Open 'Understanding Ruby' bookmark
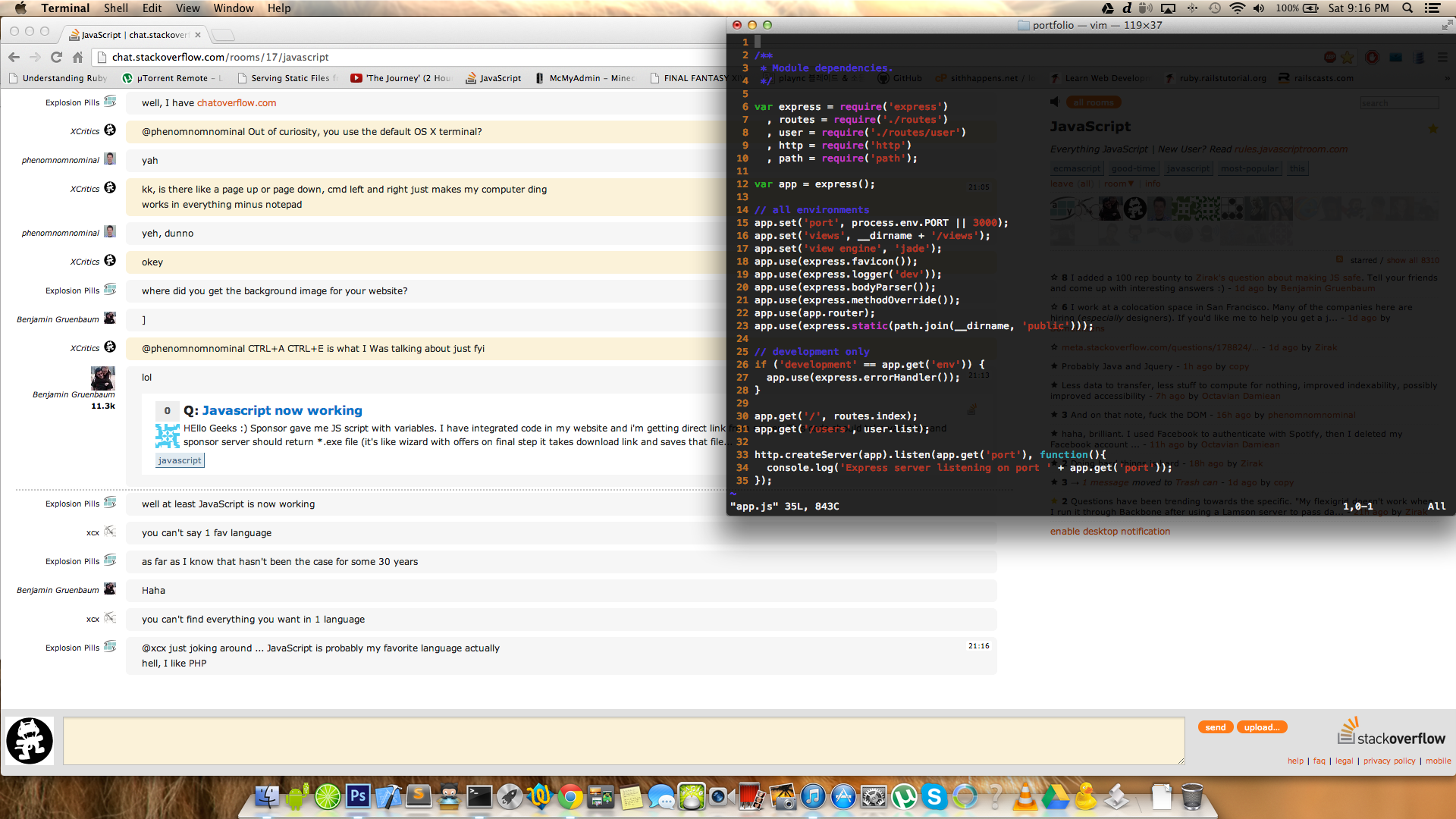The height and width of the screenshot is (819, 1456). point(58,78)
